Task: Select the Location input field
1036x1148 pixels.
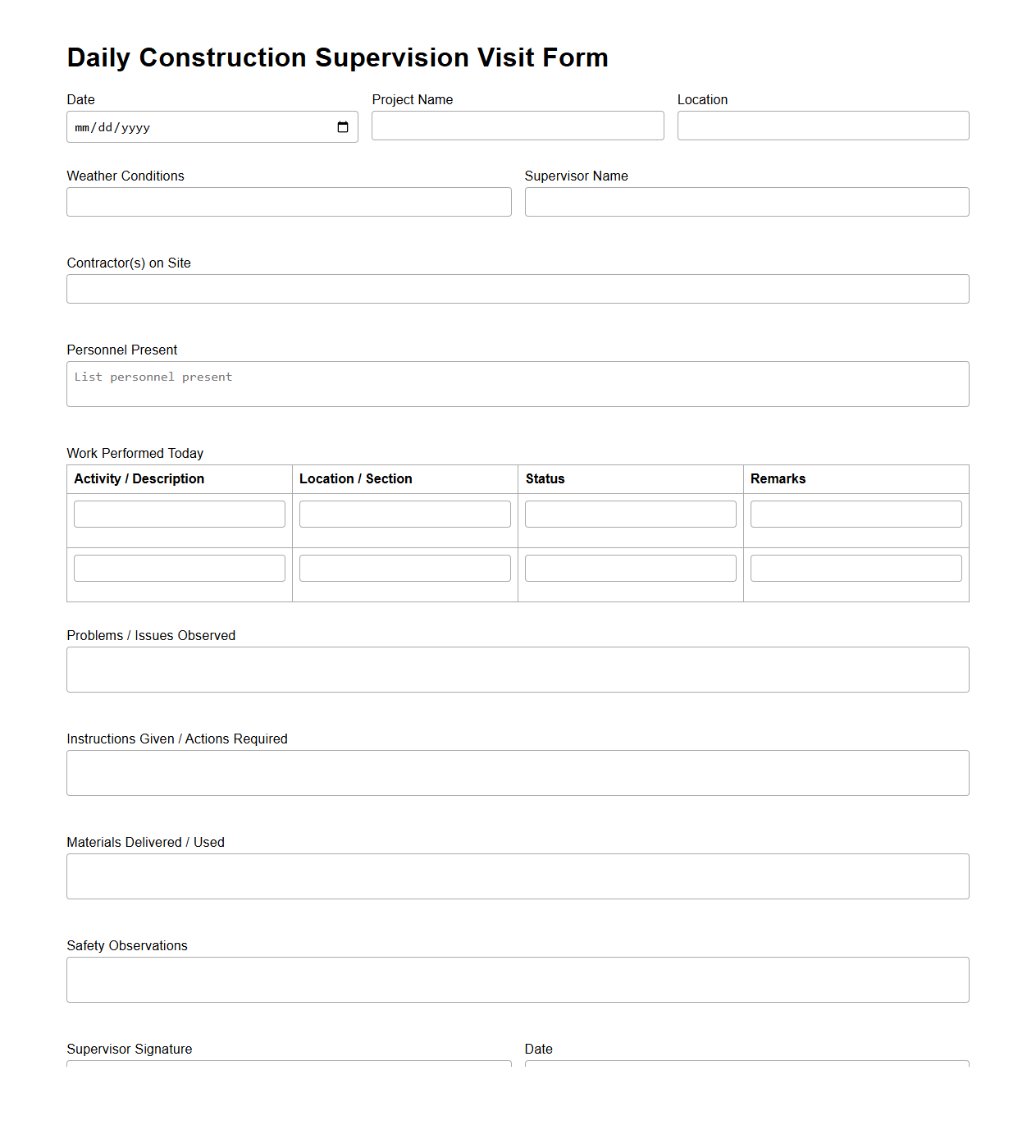Action: [823, 125]
